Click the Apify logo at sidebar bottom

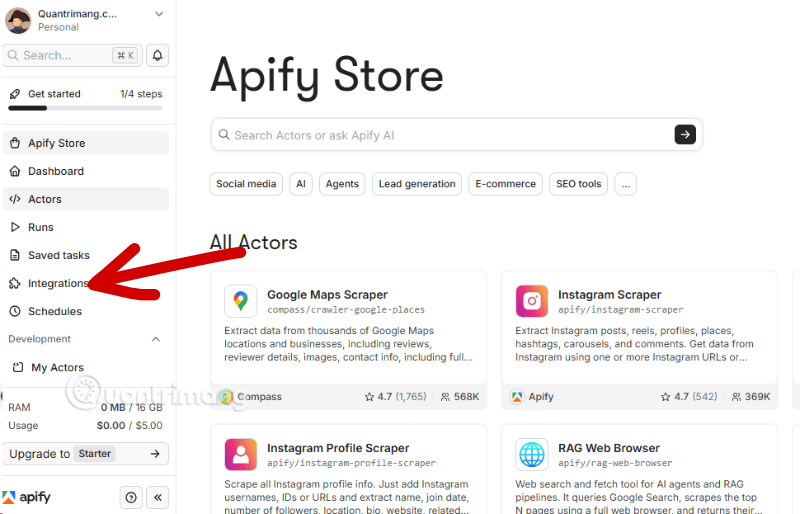27,497
